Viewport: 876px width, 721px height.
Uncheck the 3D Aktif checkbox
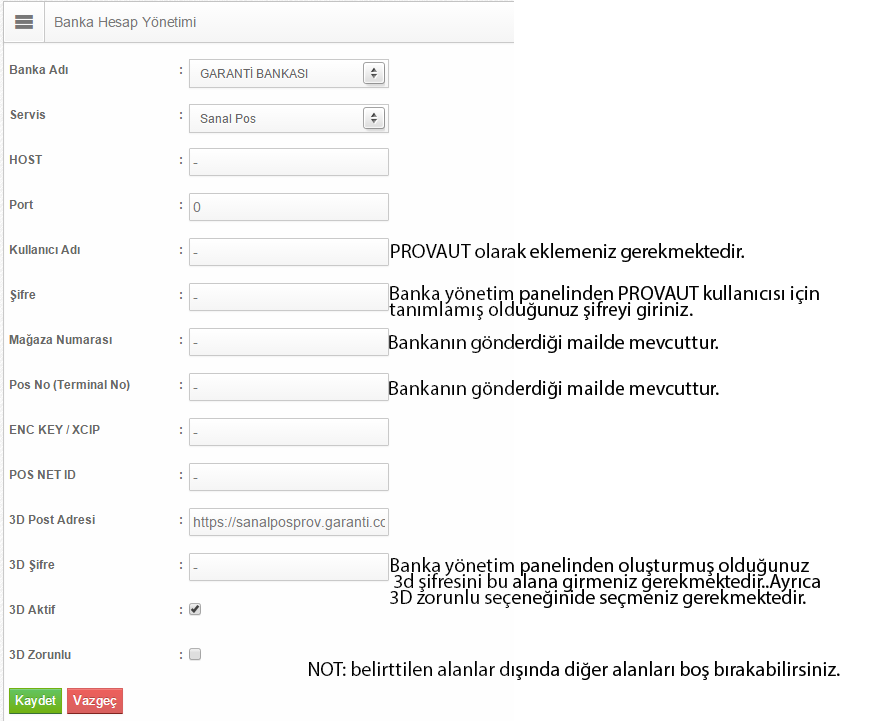tap(195, 609)
